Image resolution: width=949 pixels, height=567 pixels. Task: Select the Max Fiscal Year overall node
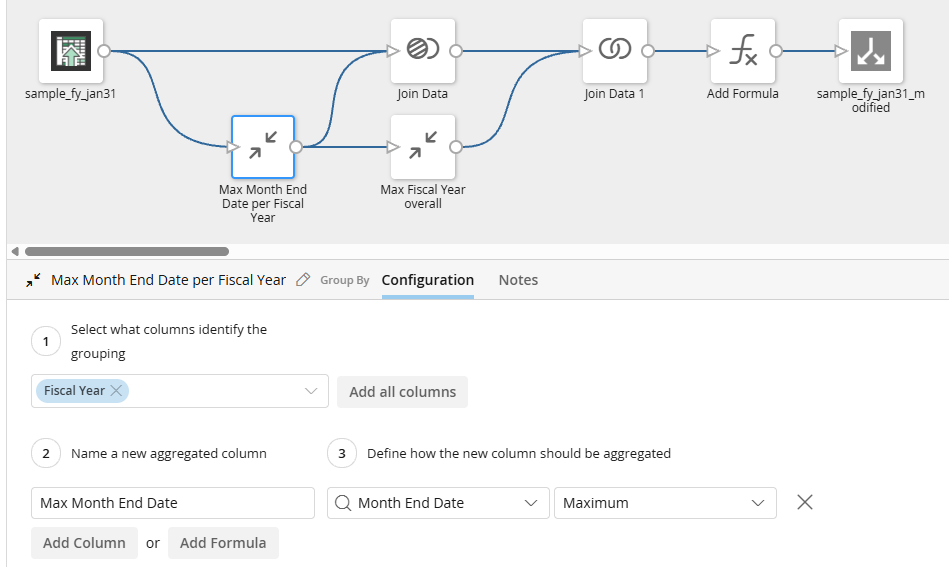pyautogui.click(x=422, y=147)
